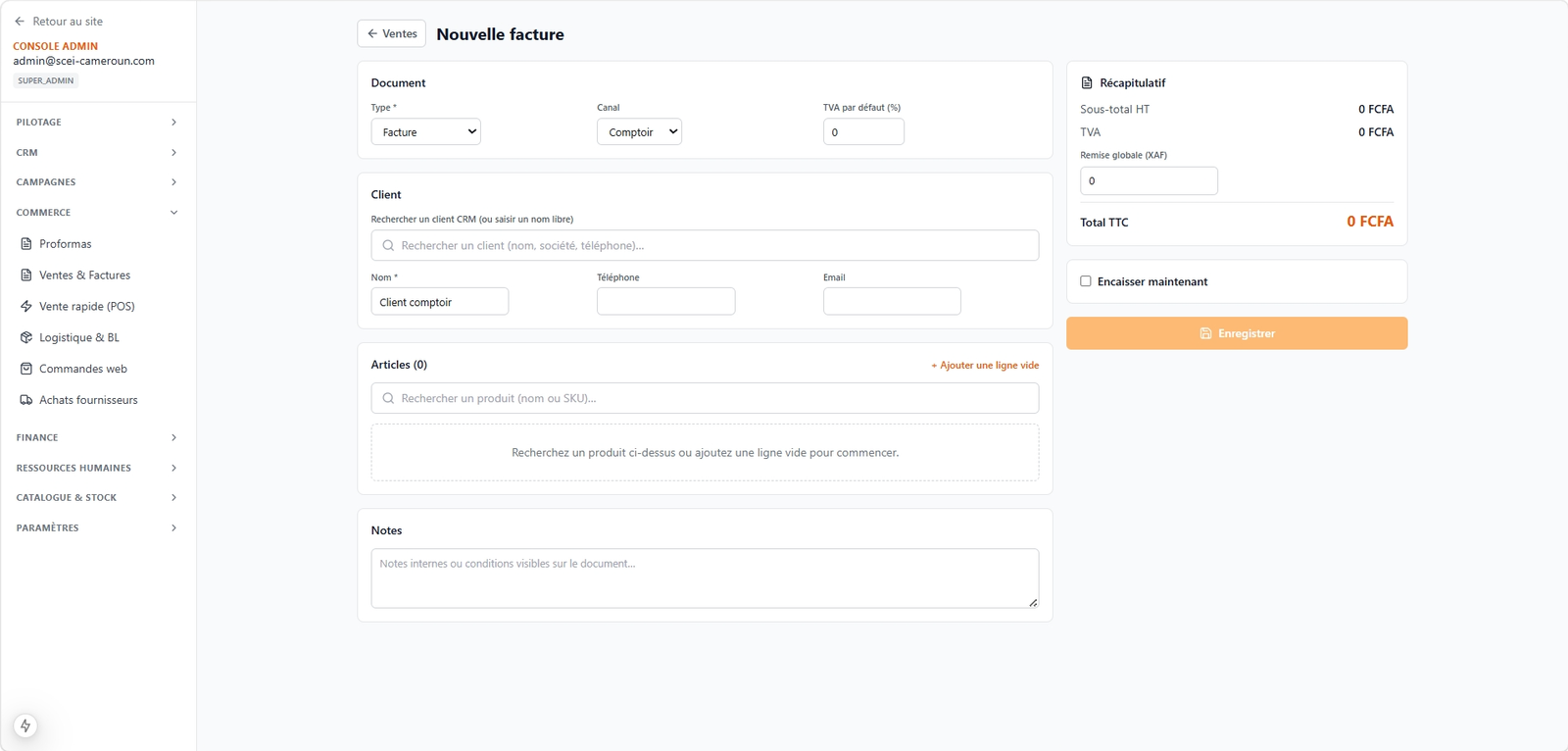This screenshot has width=1568, height=751.
Task: Click the Total TTC 0 FCFA amount
Action: (1369, 222)
